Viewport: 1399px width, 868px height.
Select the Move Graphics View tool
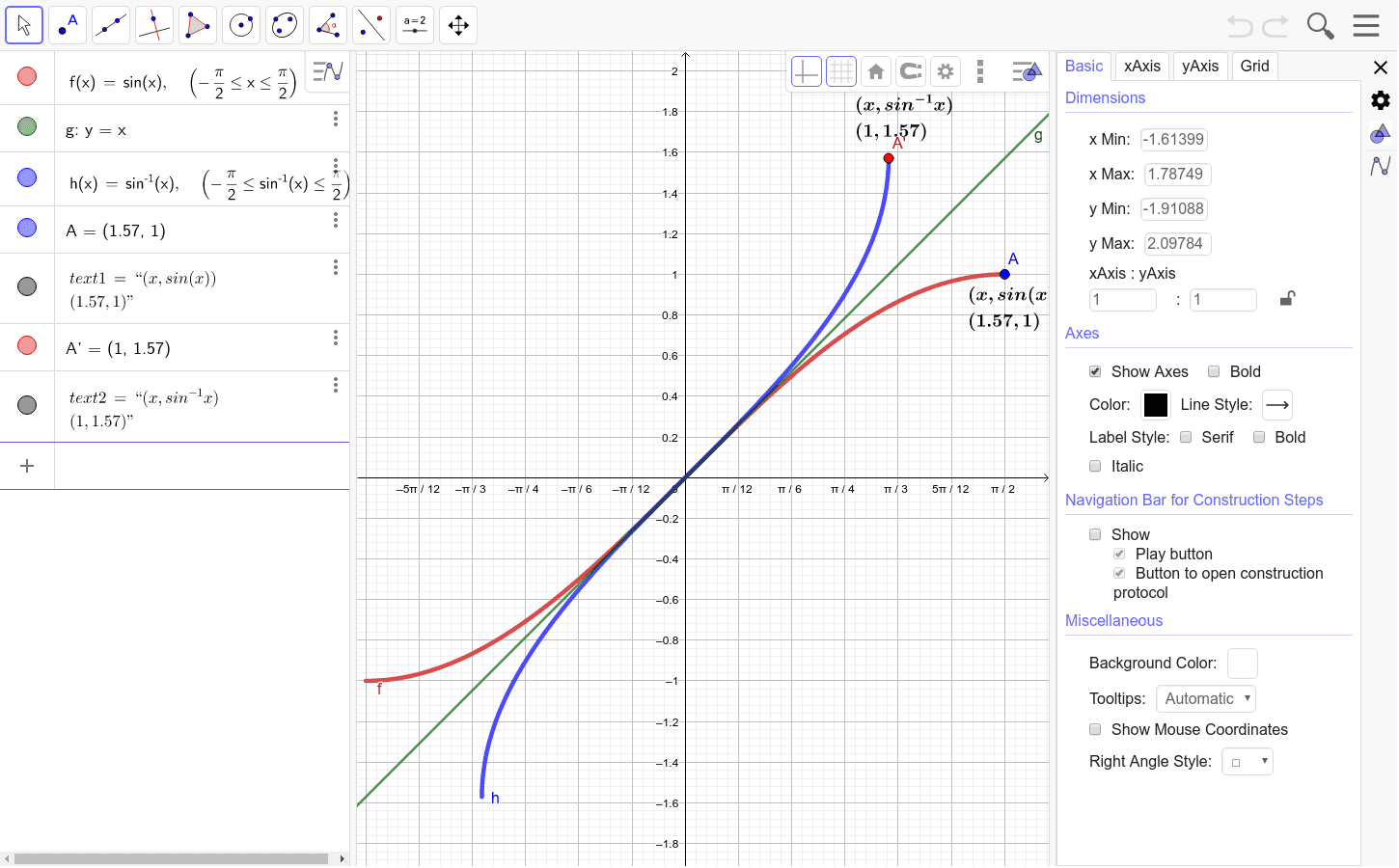[x=457, y=25]
